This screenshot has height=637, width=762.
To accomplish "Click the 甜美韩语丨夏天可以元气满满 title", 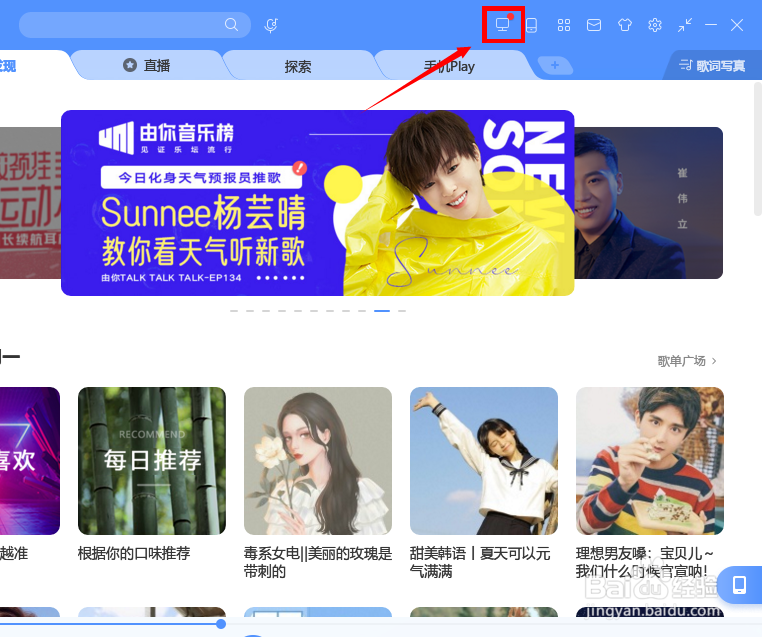I will (480, 562).
